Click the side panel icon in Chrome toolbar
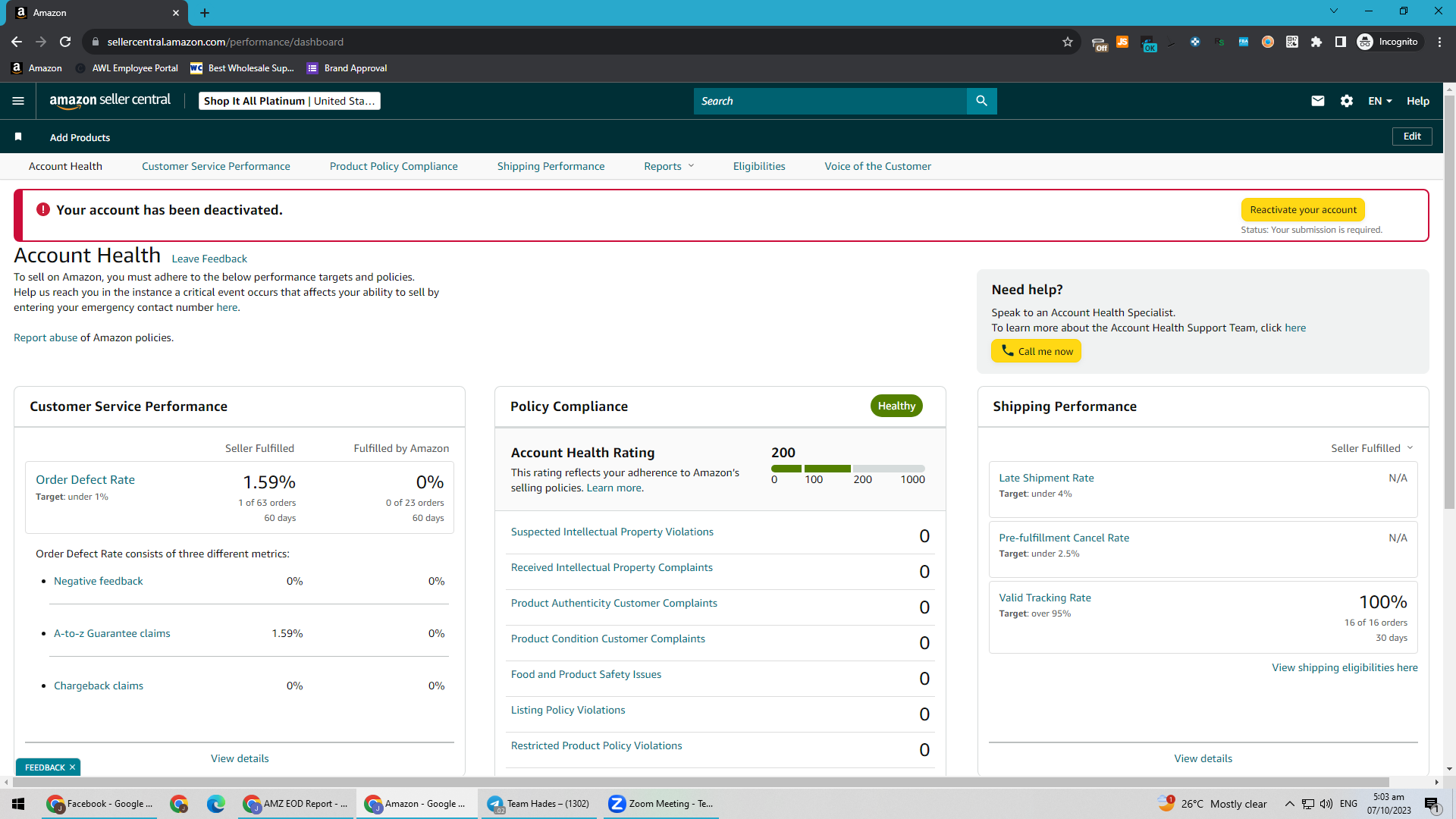Screen dimensions: 1456x819 [x=1341, y=42]
